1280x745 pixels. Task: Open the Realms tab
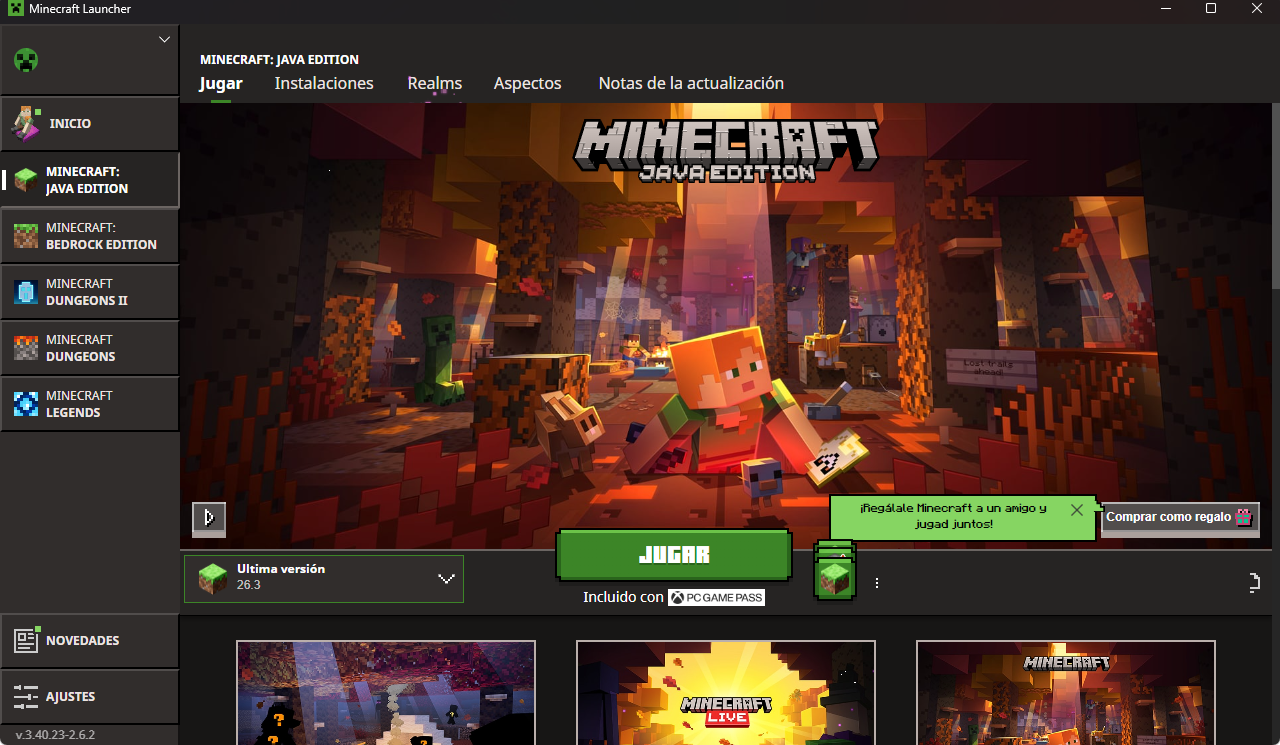pyautogui.click(x=435, y=83)
